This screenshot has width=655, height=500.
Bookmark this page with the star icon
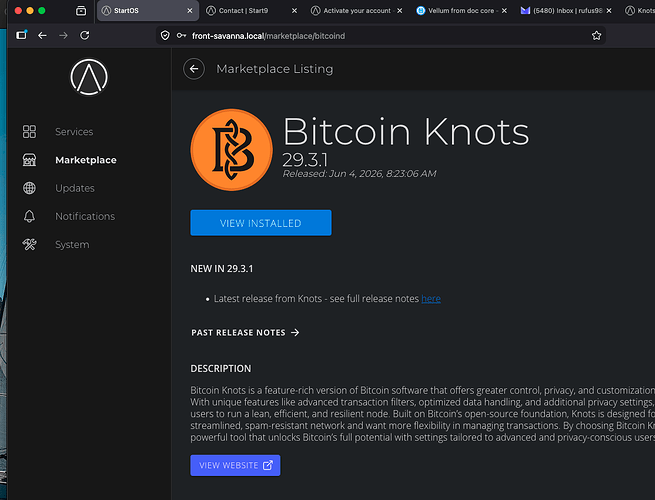tap(597, 36)
